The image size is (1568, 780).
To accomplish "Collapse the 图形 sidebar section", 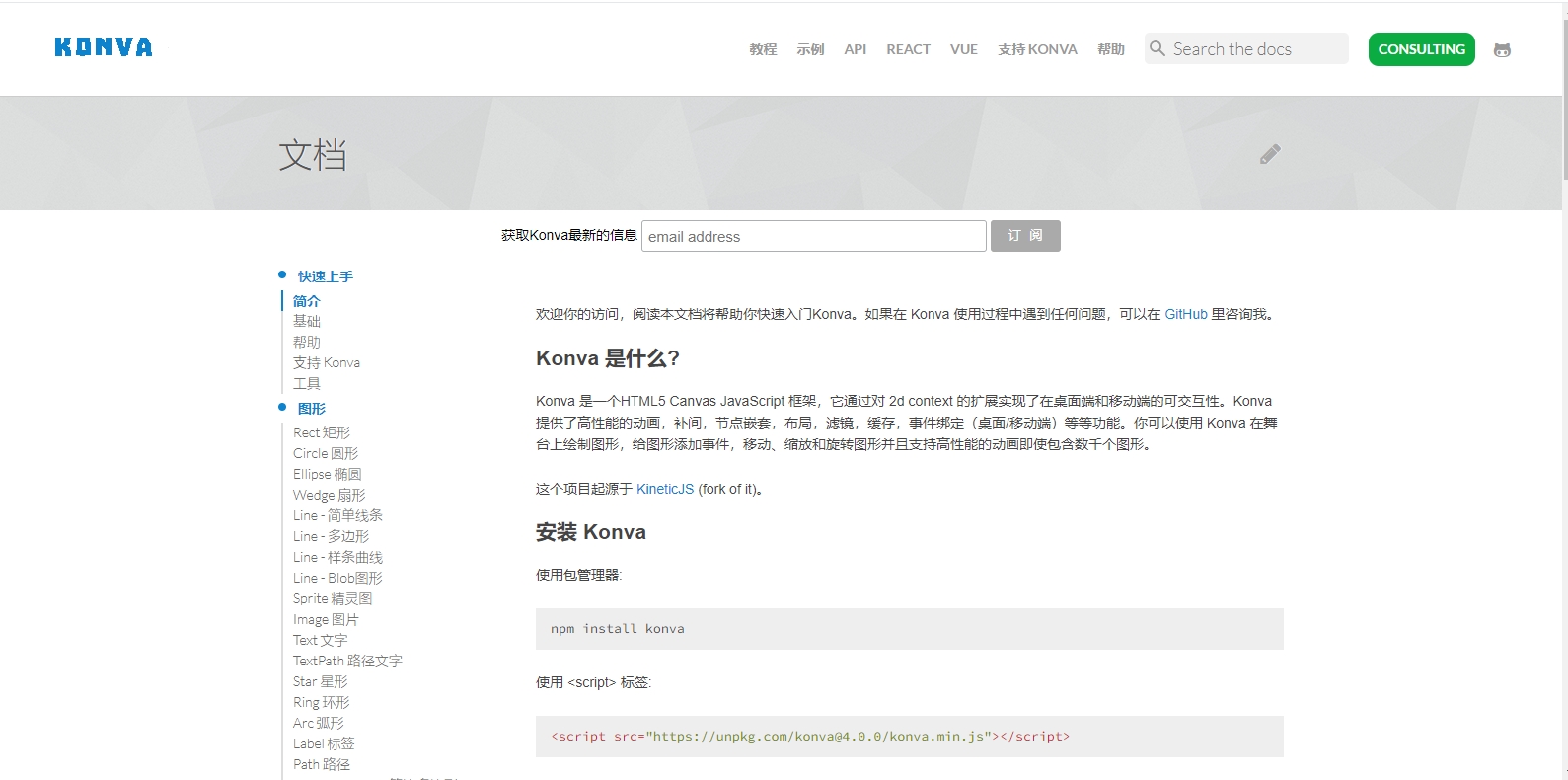I will (x=312, y=409).
